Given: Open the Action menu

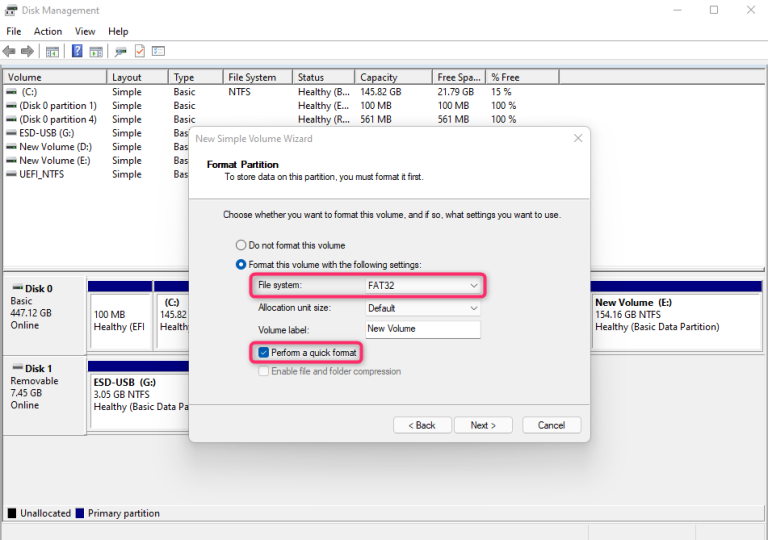Looking at the screenshot, I should point(48,31).
